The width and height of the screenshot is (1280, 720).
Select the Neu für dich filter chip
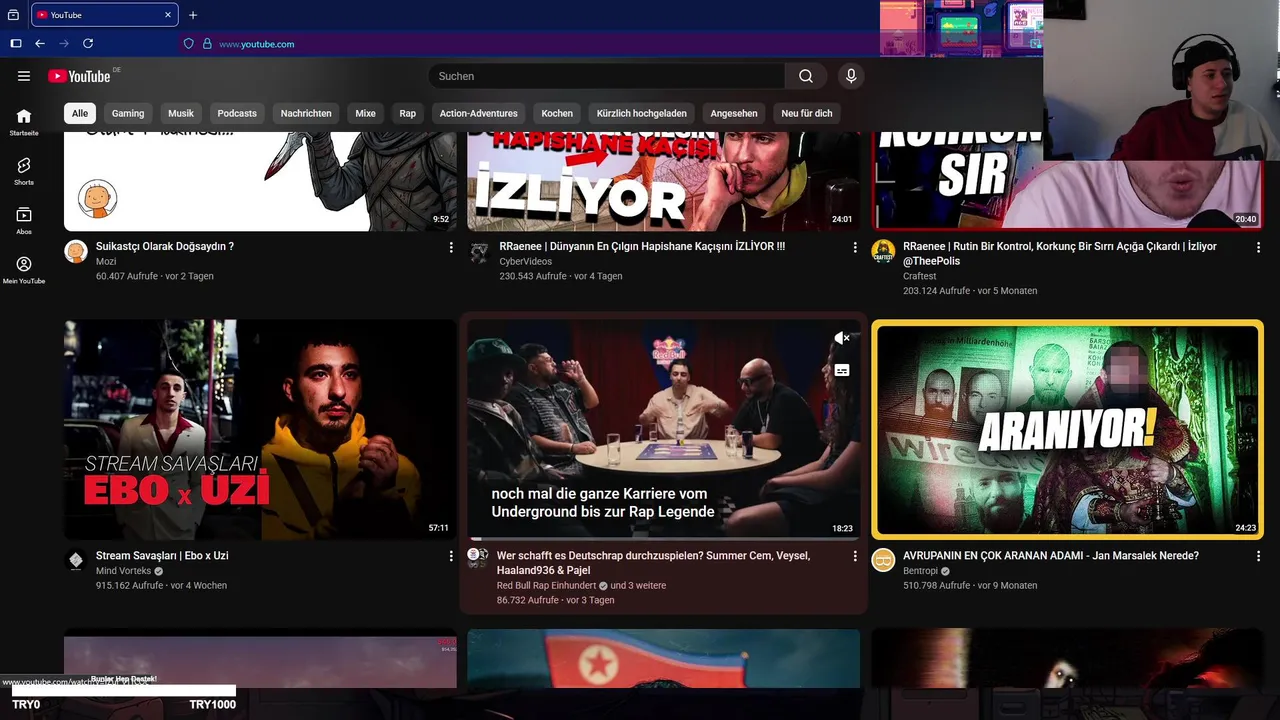[x=807, y=113]
